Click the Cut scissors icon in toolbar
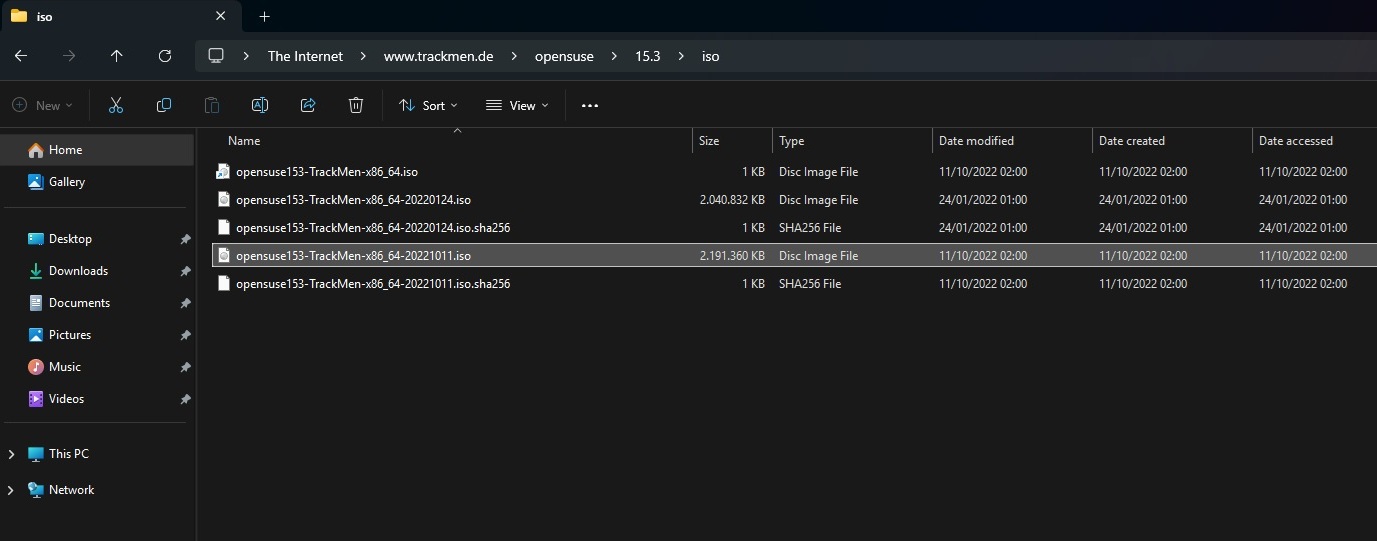The width and height of the screenshot is (1377, 541). [x=116, y=105]
